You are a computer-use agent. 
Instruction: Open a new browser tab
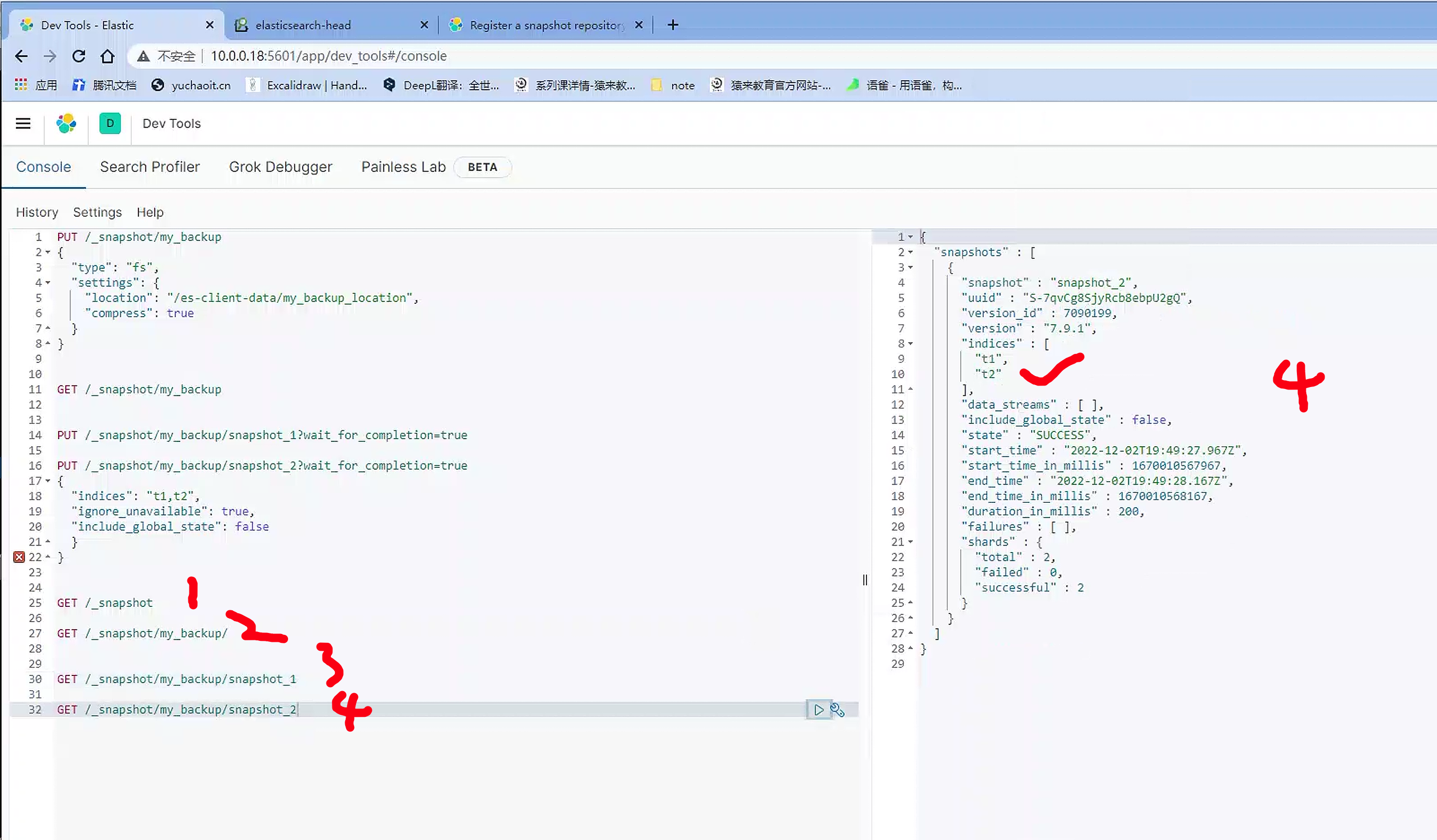(673, 25)
